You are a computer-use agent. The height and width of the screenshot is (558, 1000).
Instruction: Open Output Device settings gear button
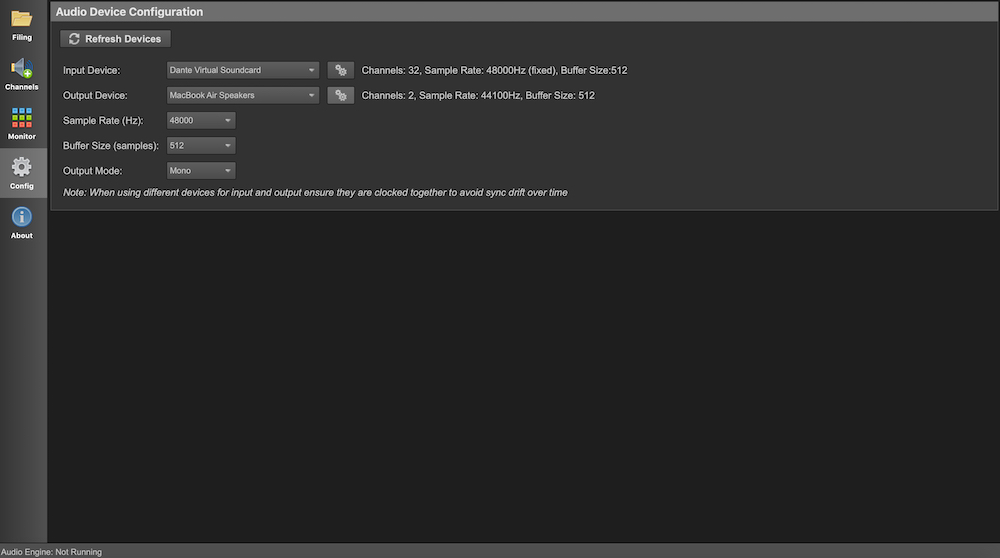[x=341, y=95]
